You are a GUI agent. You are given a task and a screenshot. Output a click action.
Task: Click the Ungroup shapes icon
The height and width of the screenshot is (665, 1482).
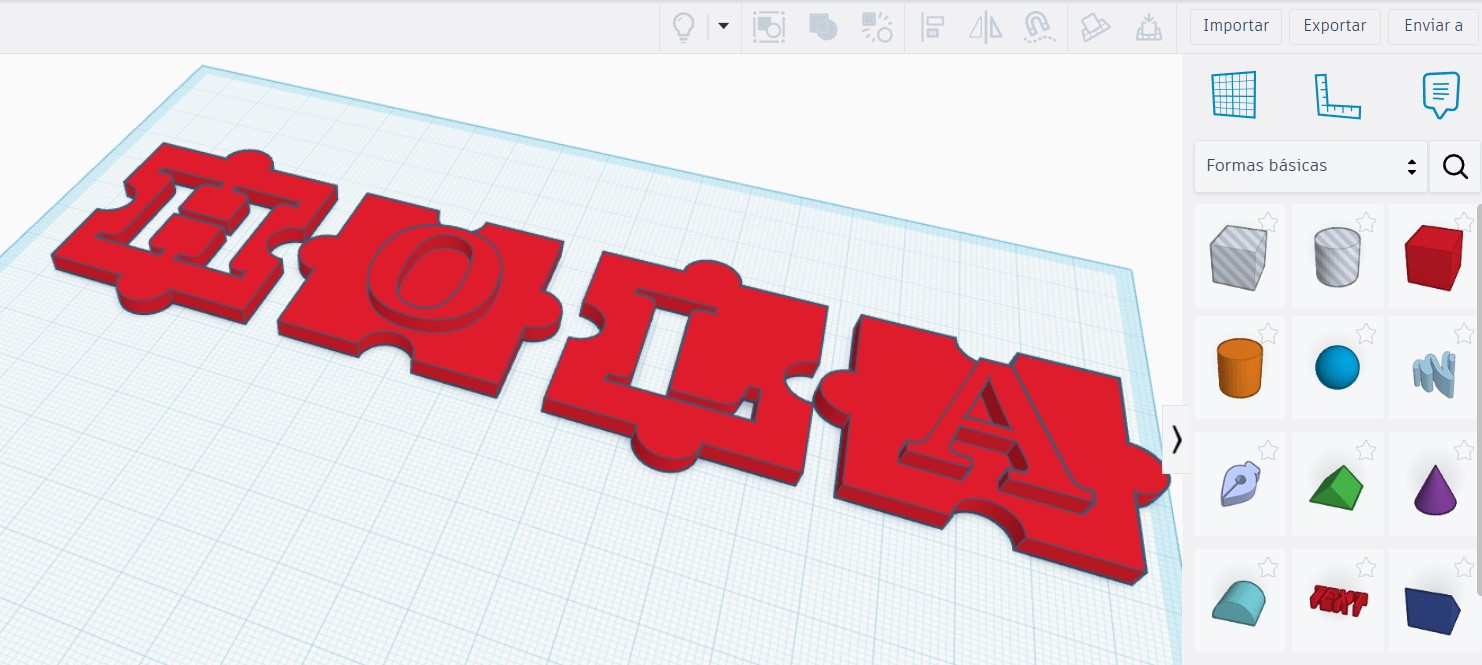coord(876,27)
